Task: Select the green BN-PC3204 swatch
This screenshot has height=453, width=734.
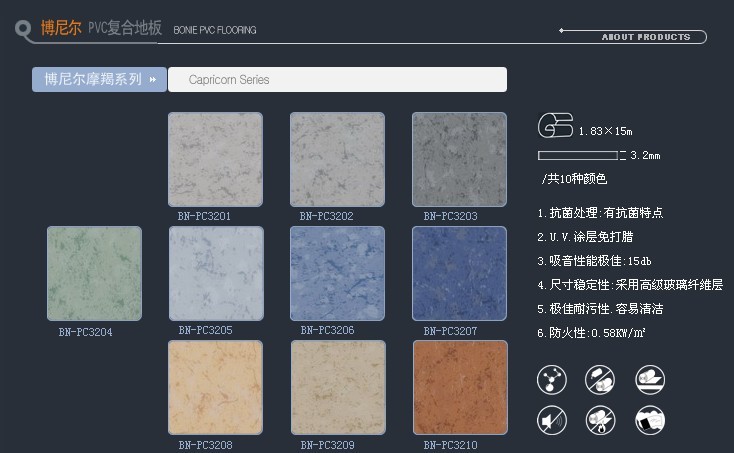Action: (x=94, y=273)
